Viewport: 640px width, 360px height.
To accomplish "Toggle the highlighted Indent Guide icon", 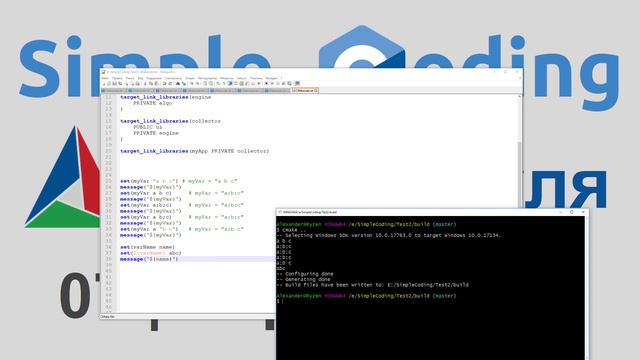I will (230, 83).
